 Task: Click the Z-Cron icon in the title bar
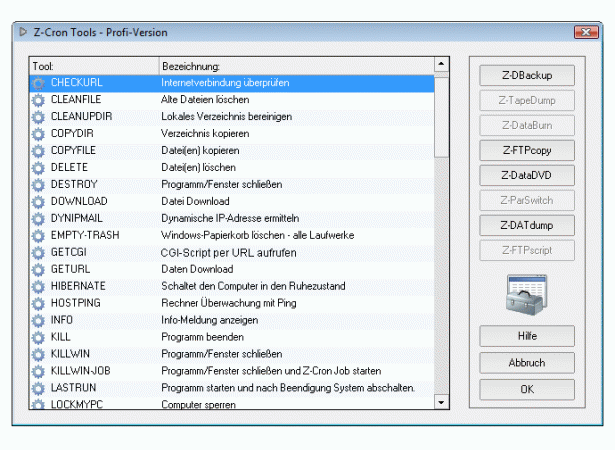click(x=23, y=32)
